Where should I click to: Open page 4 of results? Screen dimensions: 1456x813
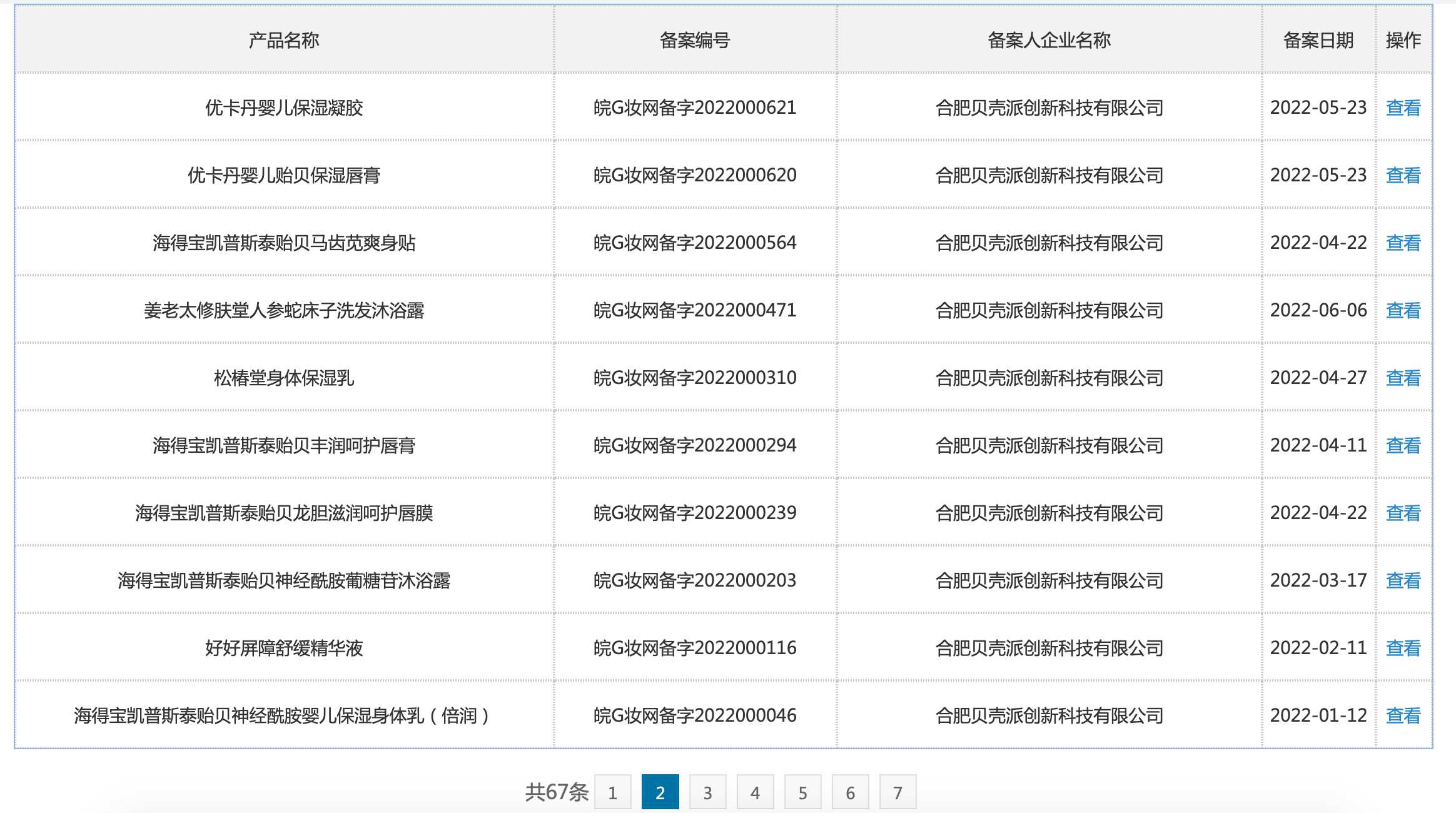coord(756,792)
